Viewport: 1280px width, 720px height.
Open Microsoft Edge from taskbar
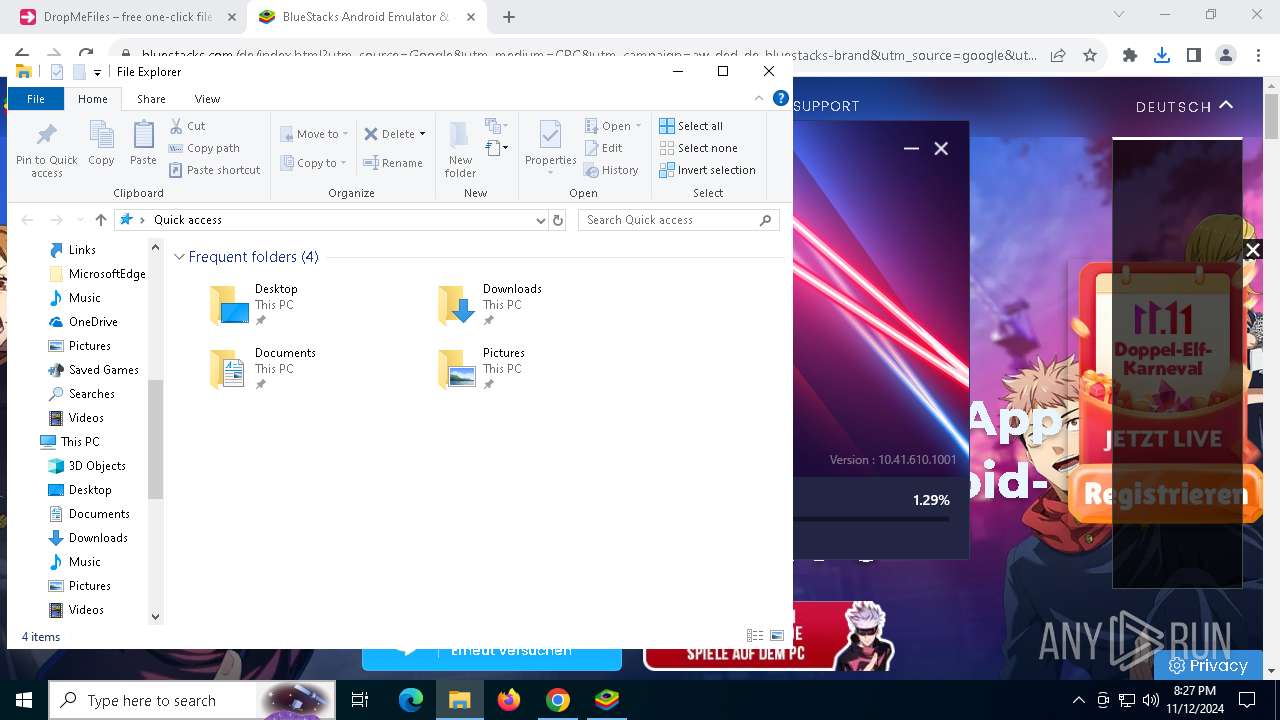[x=411, y=700]
